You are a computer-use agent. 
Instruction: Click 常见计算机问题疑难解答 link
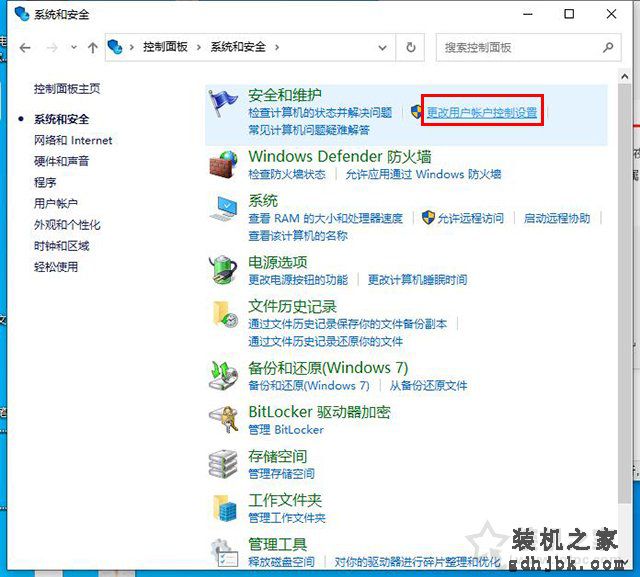coord(309,130)
